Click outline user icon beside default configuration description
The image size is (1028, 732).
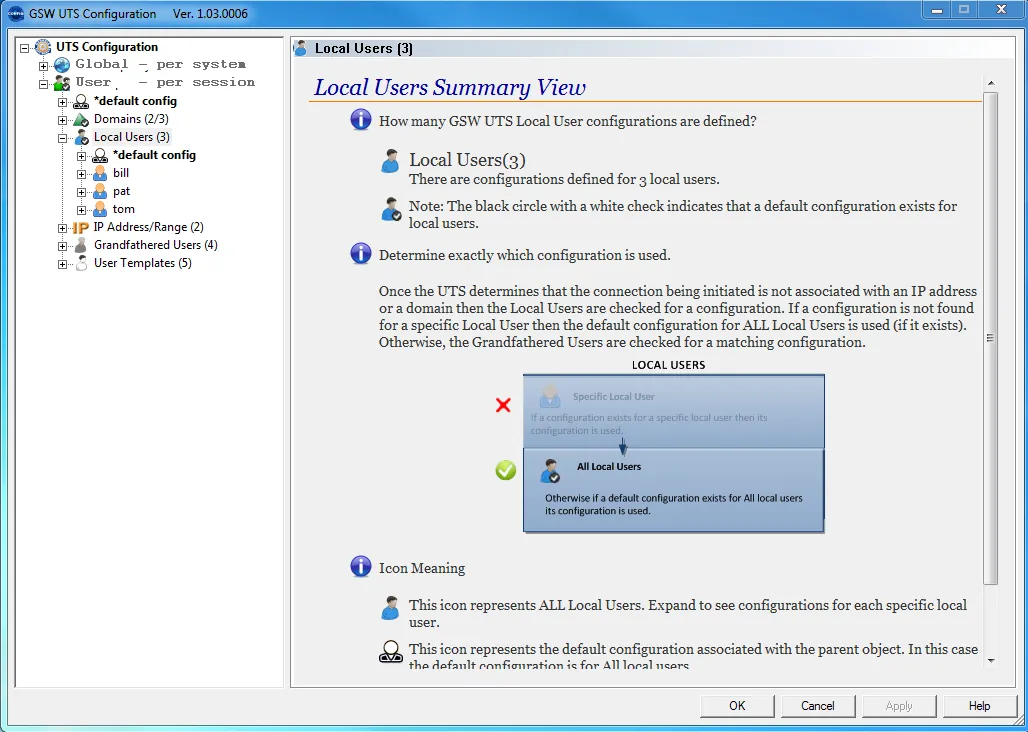[x=391, y=652]
